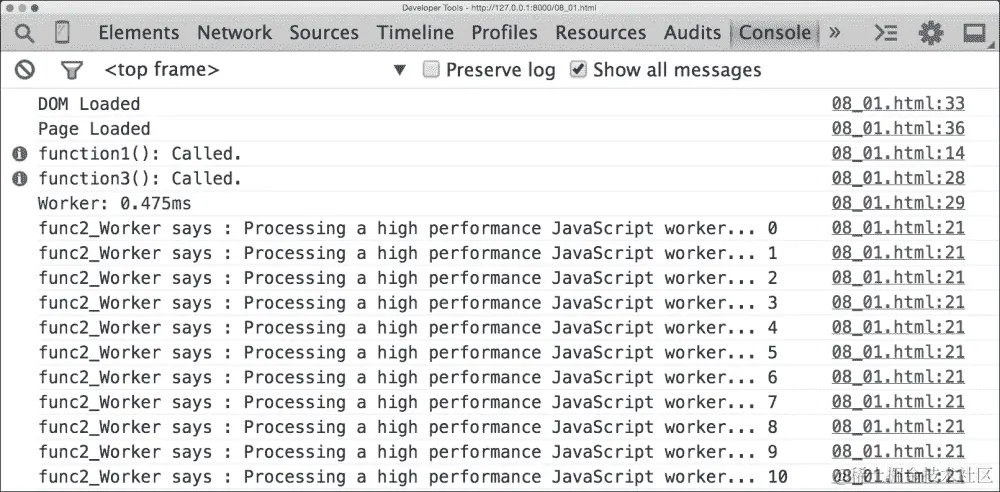Screen dimensions: 1000x492
Task: Uncheck Show all messages
Action: pyautogui.click(x=578, y=70)
